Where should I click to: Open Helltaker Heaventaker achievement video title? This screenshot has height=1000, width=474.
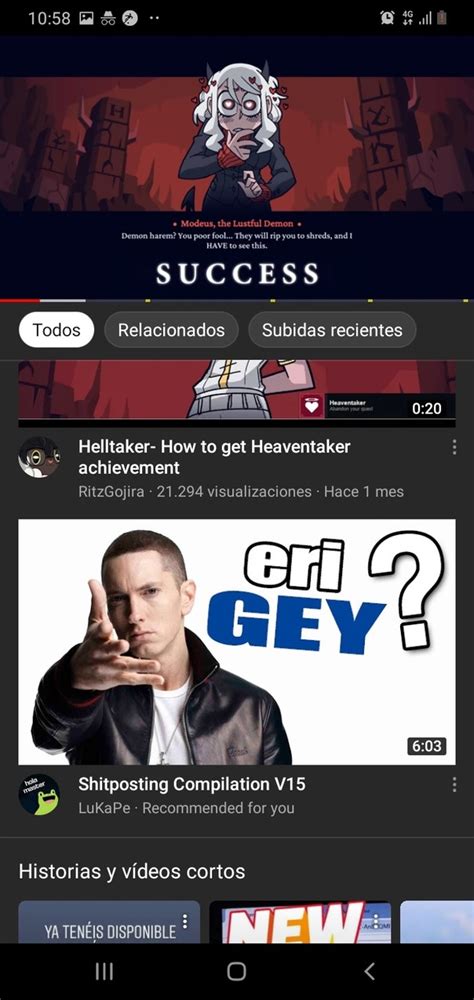pyautogui.click(x=214, y=457)
